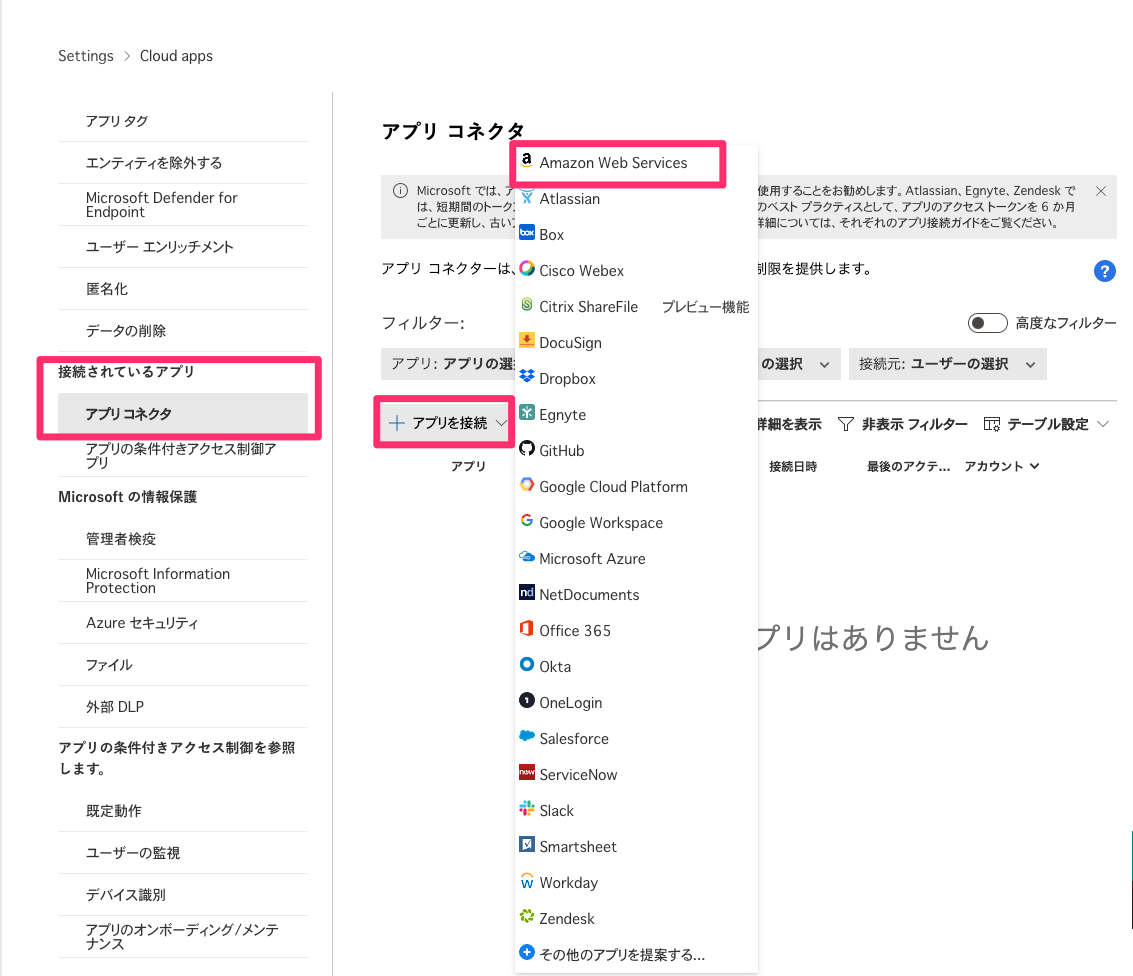Viewport: 1133px width, 976px height.
Task: Sort by the 最後のアクテ... column header
Action: click(x=908, y=467)
